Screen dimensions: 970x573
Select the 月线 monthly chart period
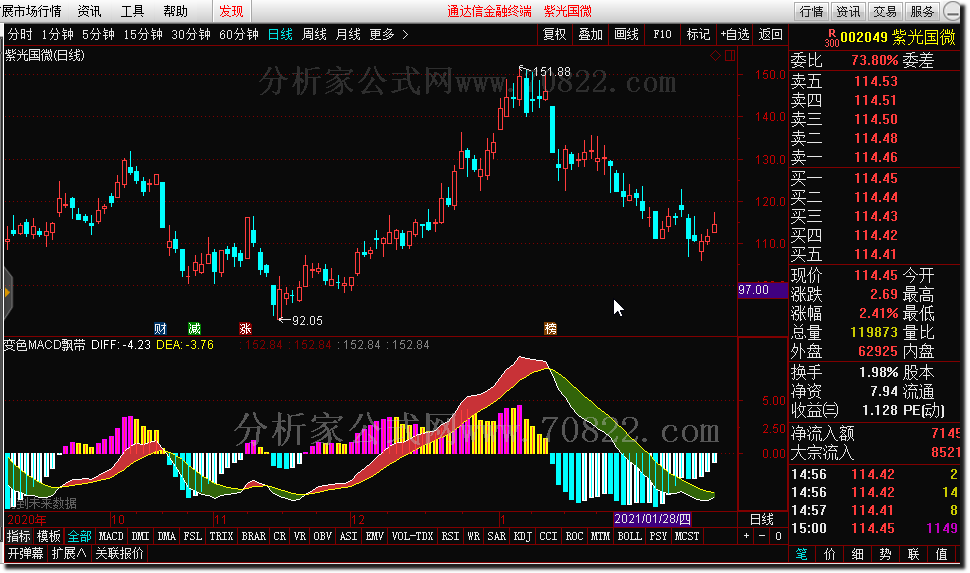(x=348, y=35)
